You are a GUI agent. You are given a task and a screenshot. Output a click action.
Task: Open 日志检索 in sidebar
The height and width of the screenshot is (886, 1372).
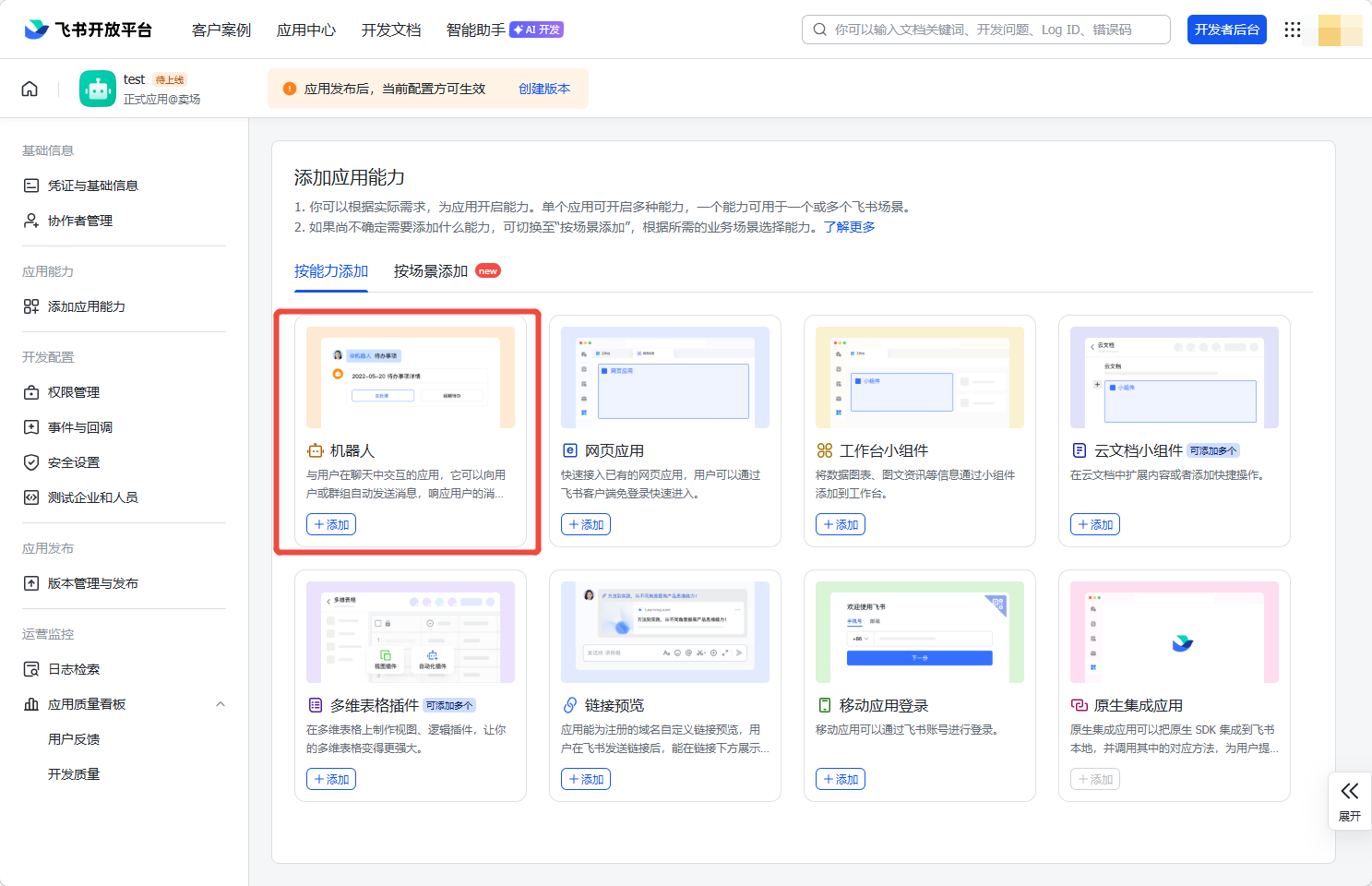pos(74,669)
